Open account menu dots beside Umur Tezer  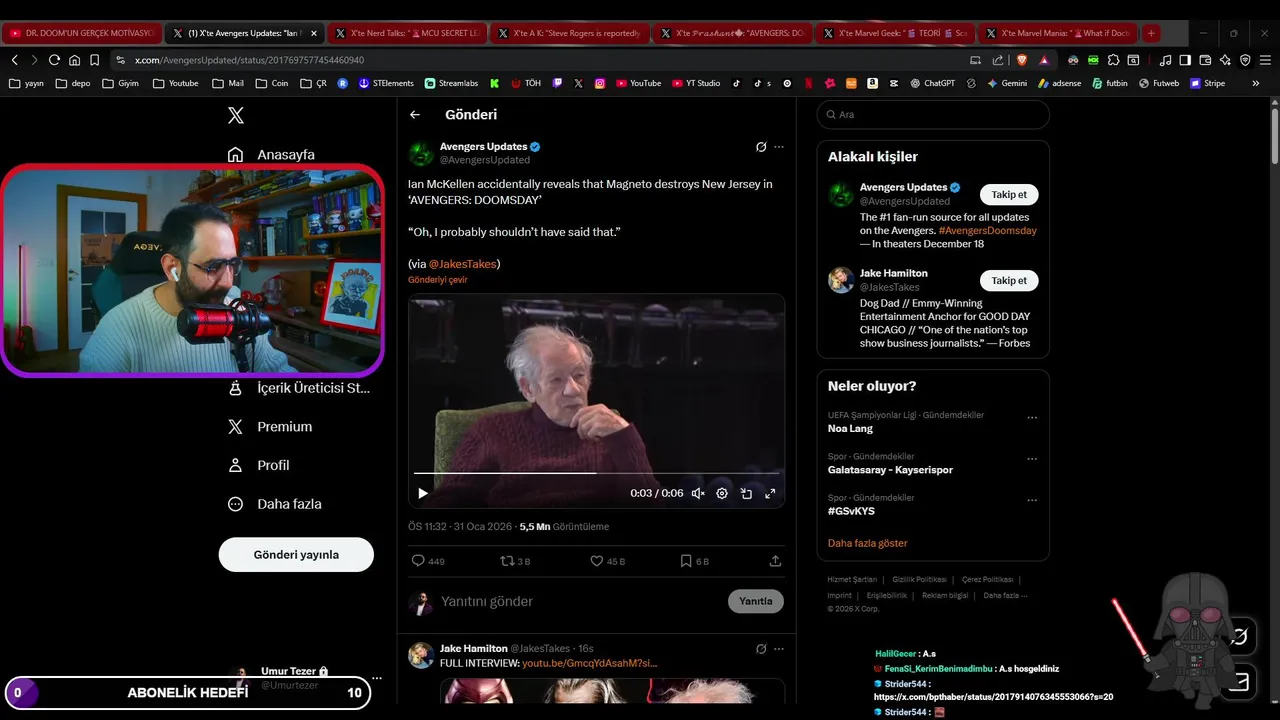pos(377,678)
